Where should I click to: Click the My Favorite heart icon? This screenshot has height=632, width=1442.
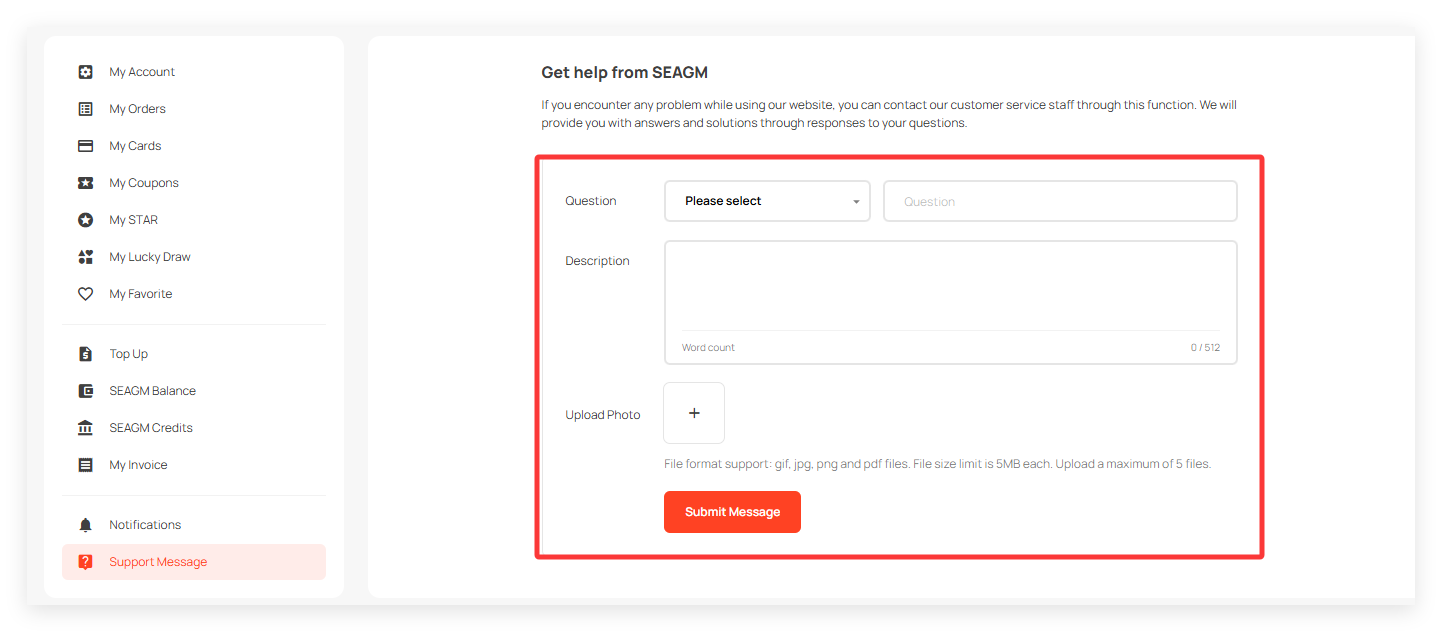pyautogui.click(x=86, y=294)
